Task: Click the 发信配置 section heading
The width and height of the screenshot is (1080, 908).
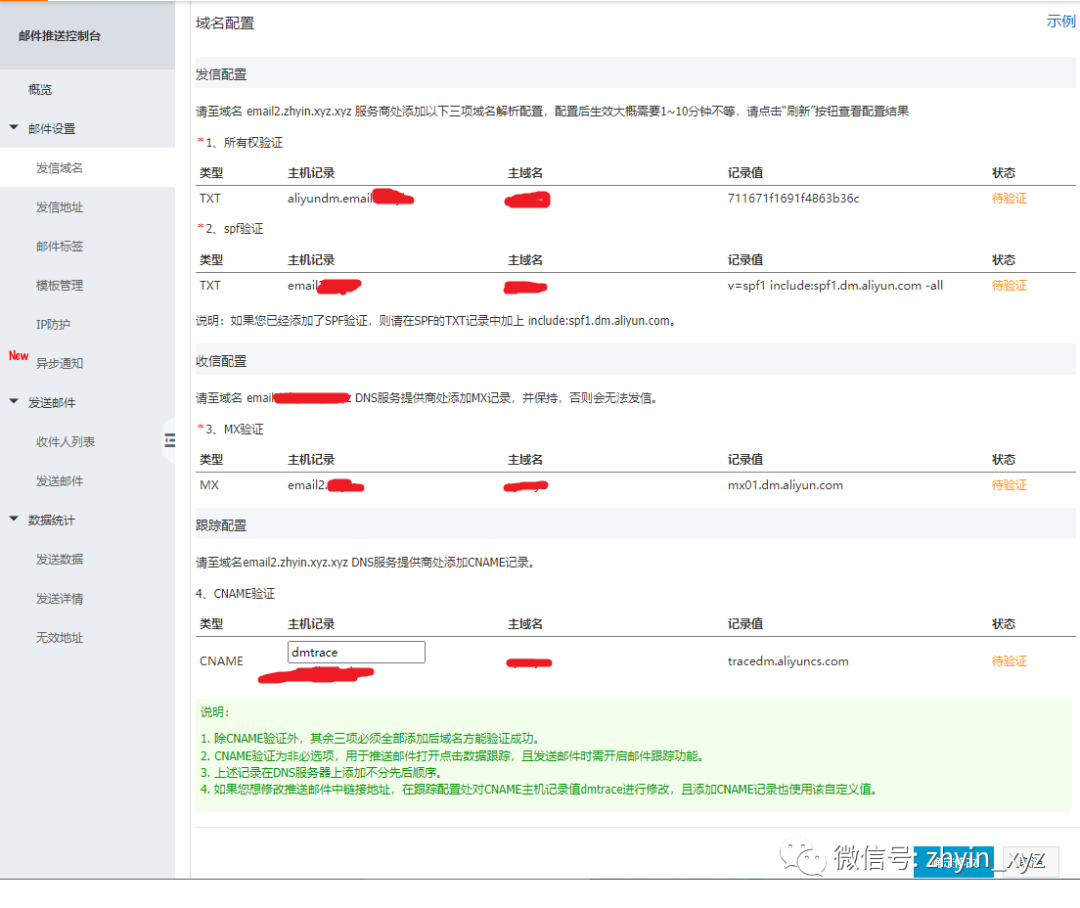Action: coord(221,74)
